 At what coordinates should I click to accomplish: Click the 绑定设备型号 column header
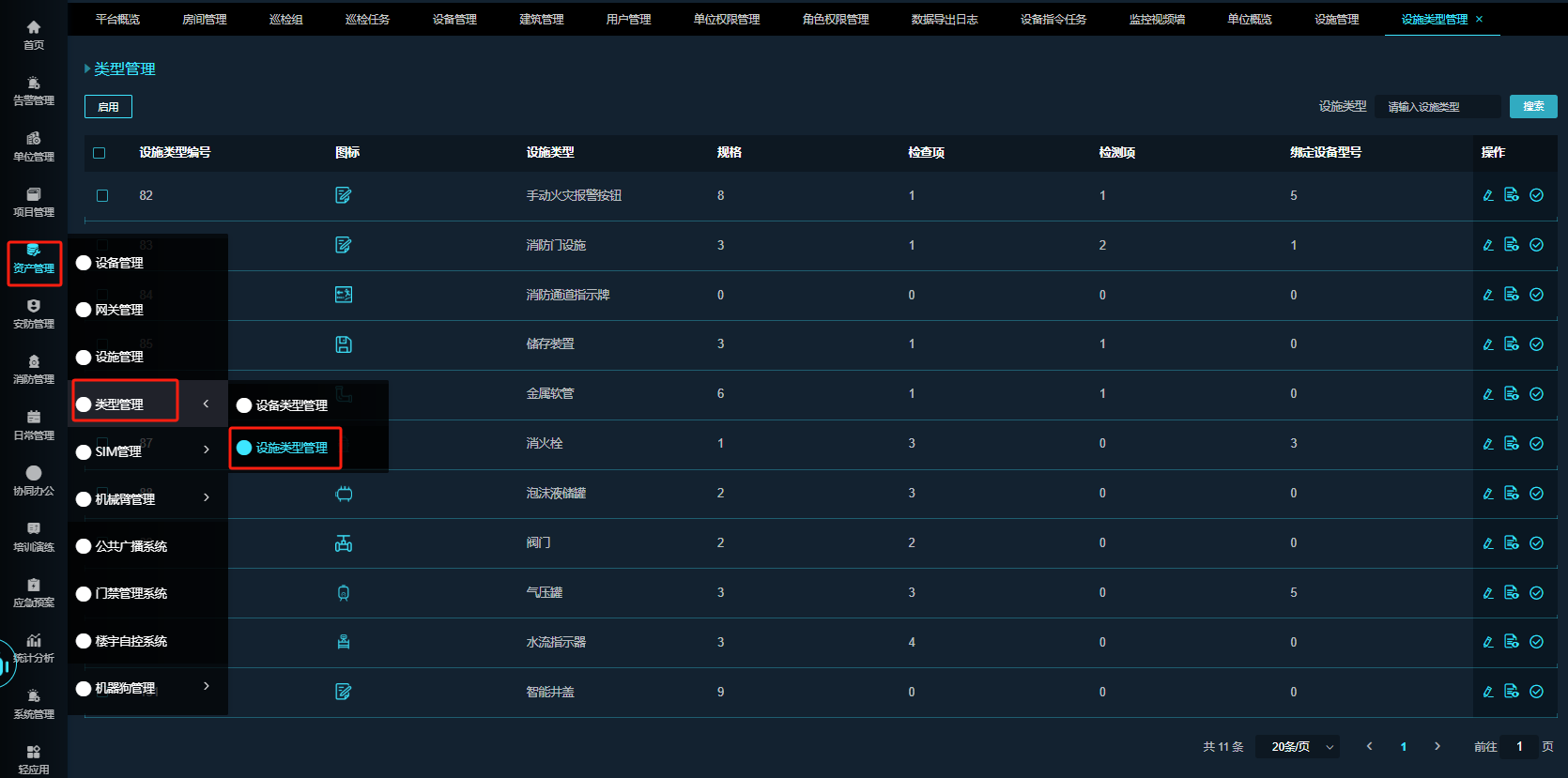[x=1326, y=152]
